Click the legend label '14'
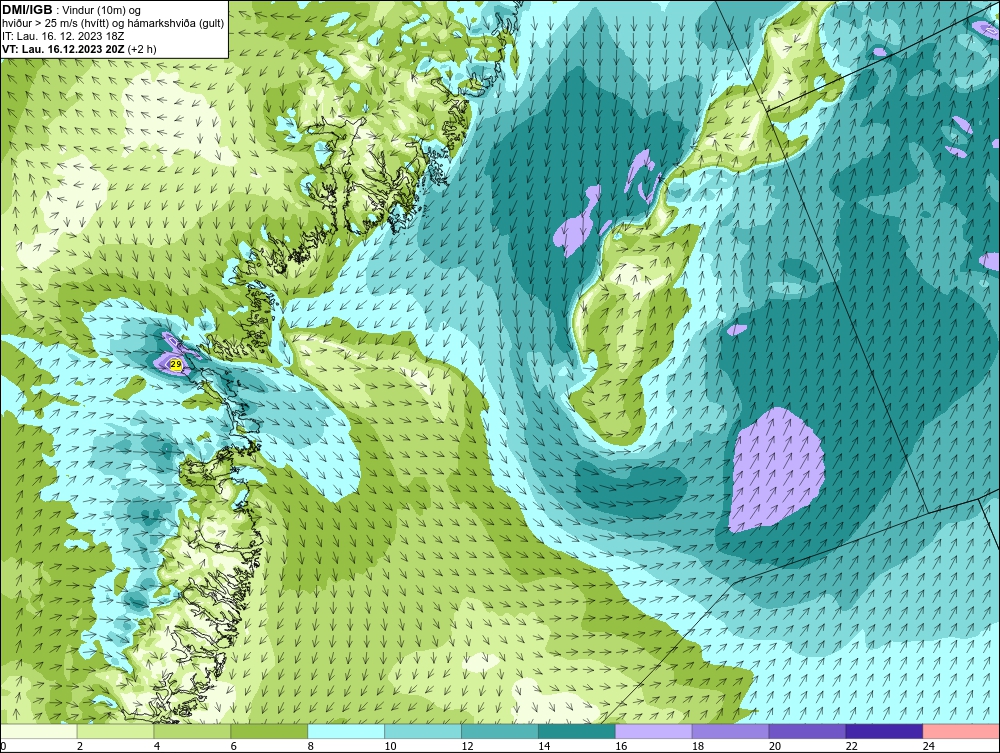Screen dimensions: 1000x753 click(544, 746)
